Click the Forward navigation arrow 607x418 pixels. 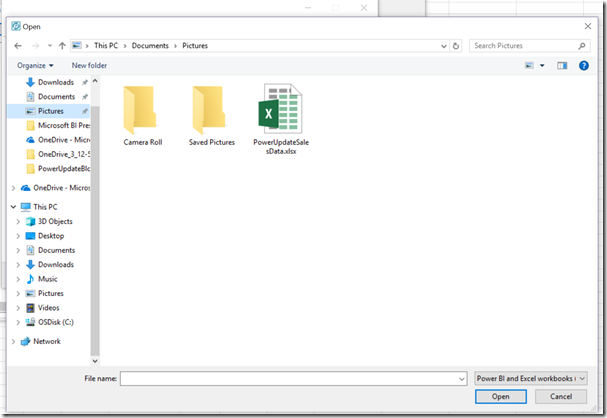pyautogui.click(x=35, y=46)
